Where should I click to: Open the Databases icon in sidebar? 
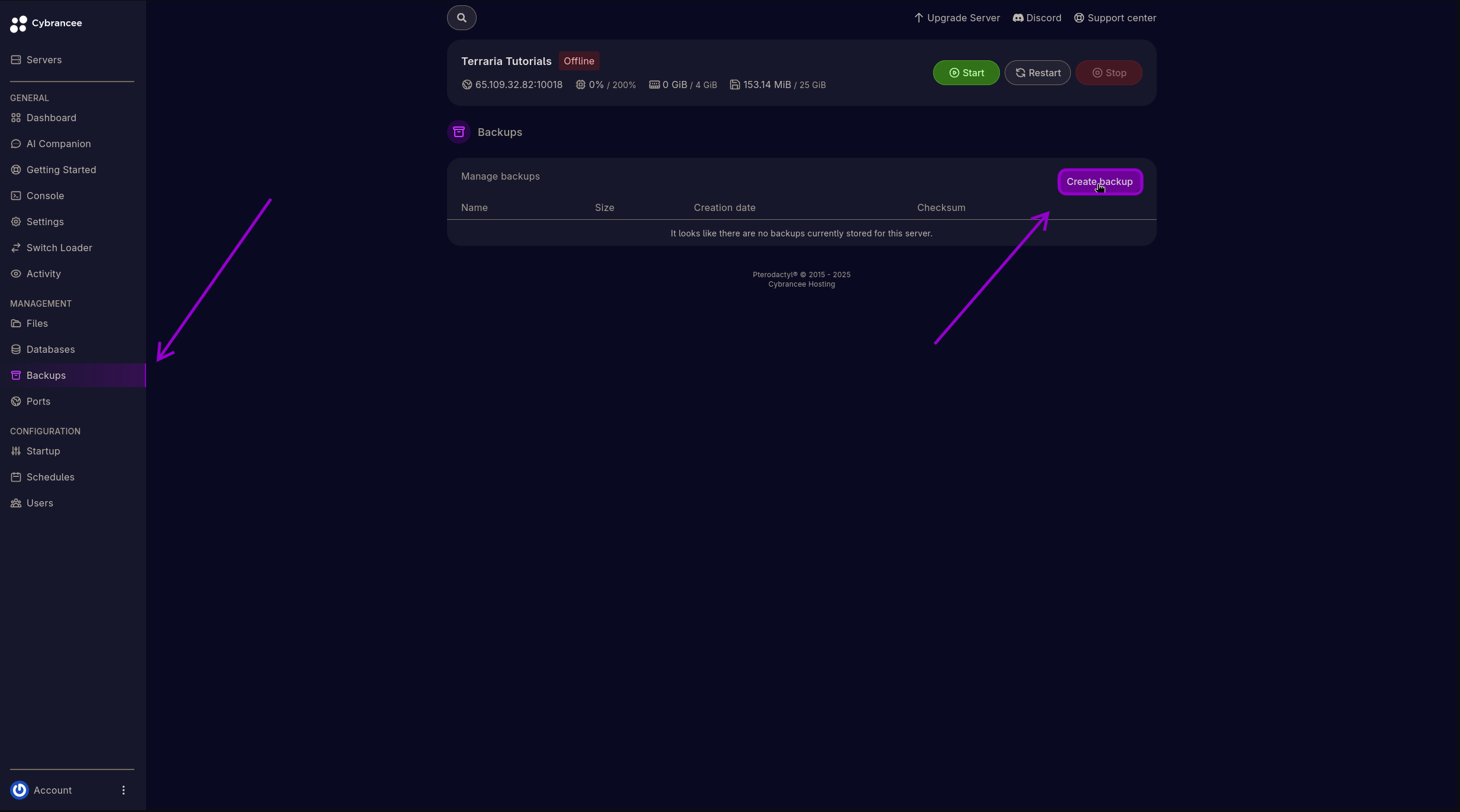16,349
